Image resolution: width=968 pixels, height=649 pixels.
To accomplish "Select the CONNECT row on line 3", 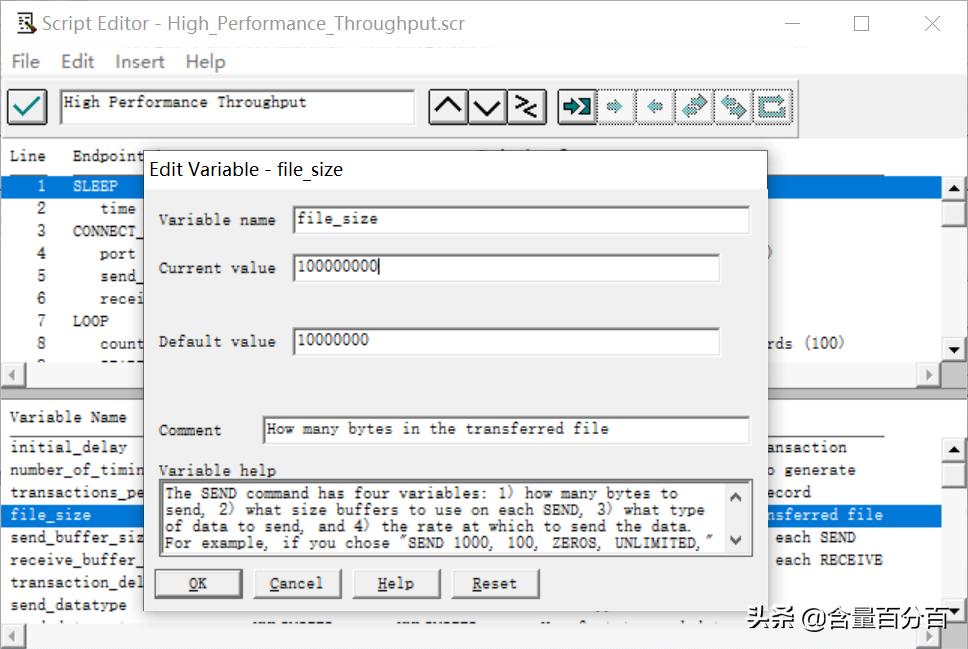I will (72, 232).
